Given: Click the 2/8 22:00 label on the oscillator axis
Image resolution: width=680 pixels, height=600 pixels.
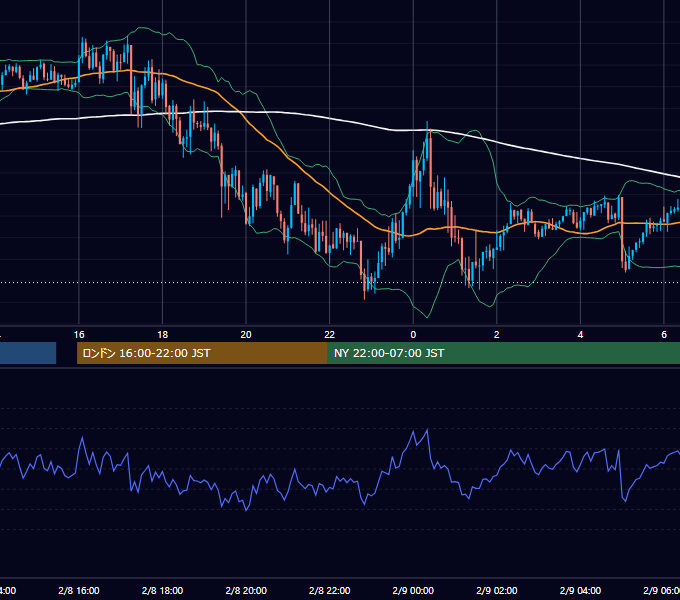Looking at the screenshot, I should [x=330, y=590].
